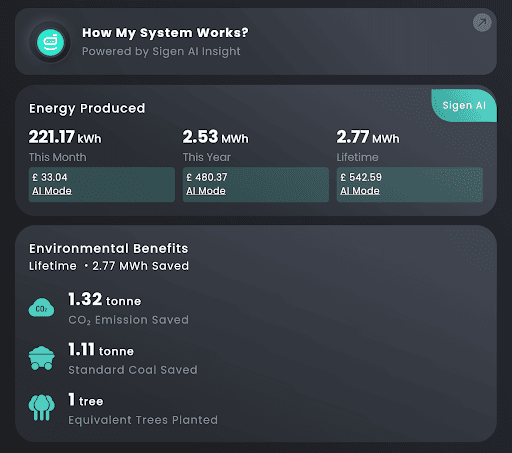Click the Lifetime label under 2.77 MWh
Image resolution: width=512 pixels, height=453 pixels.
click(357, 157)
